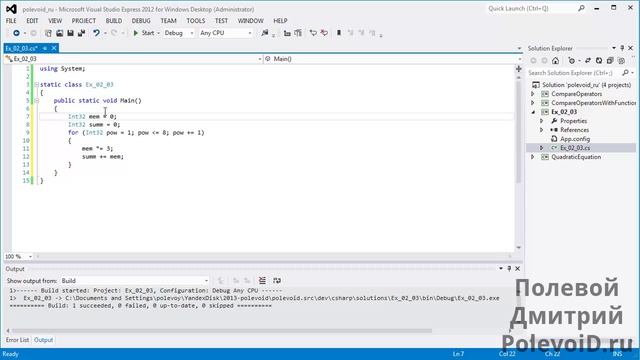Open the BUILD menu

point(114,21)
